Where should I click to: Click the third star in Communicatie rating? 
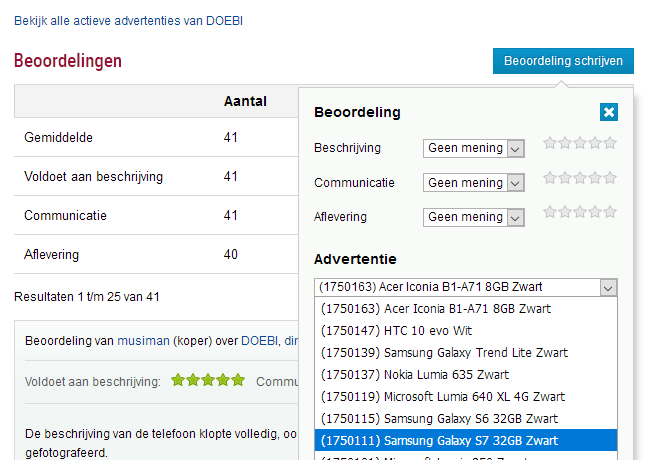[x=580, y=178]
